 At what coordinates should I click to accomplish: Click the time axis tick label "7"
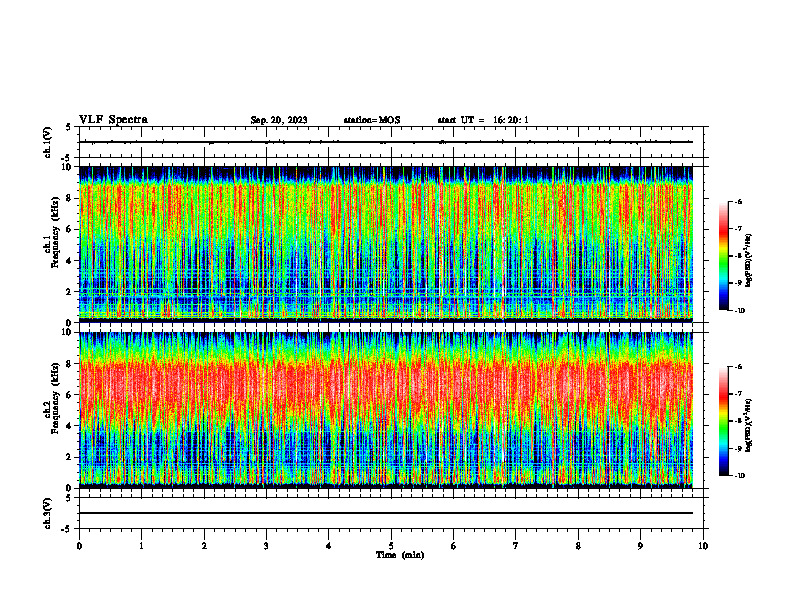click(x=516, y=546)
